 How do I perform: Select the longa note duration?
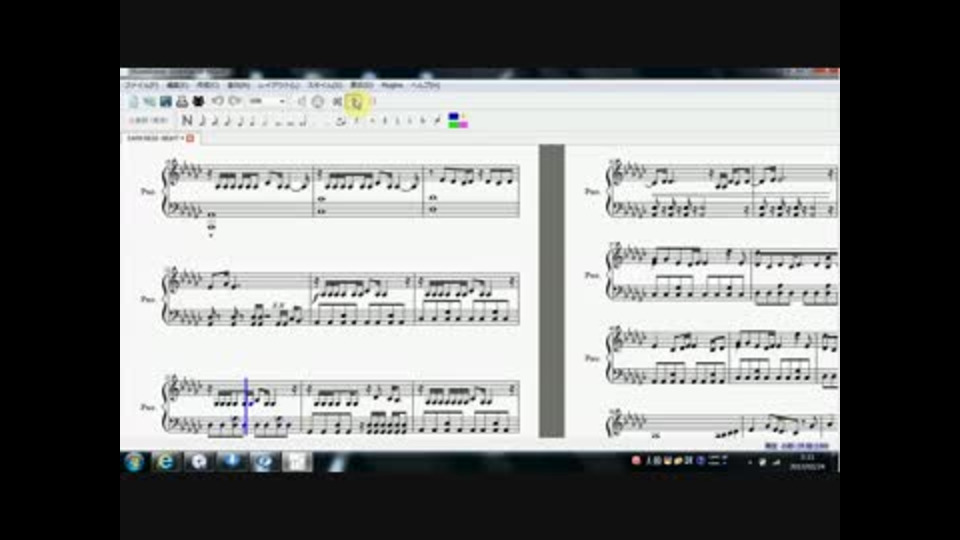[x=302, y=121]
